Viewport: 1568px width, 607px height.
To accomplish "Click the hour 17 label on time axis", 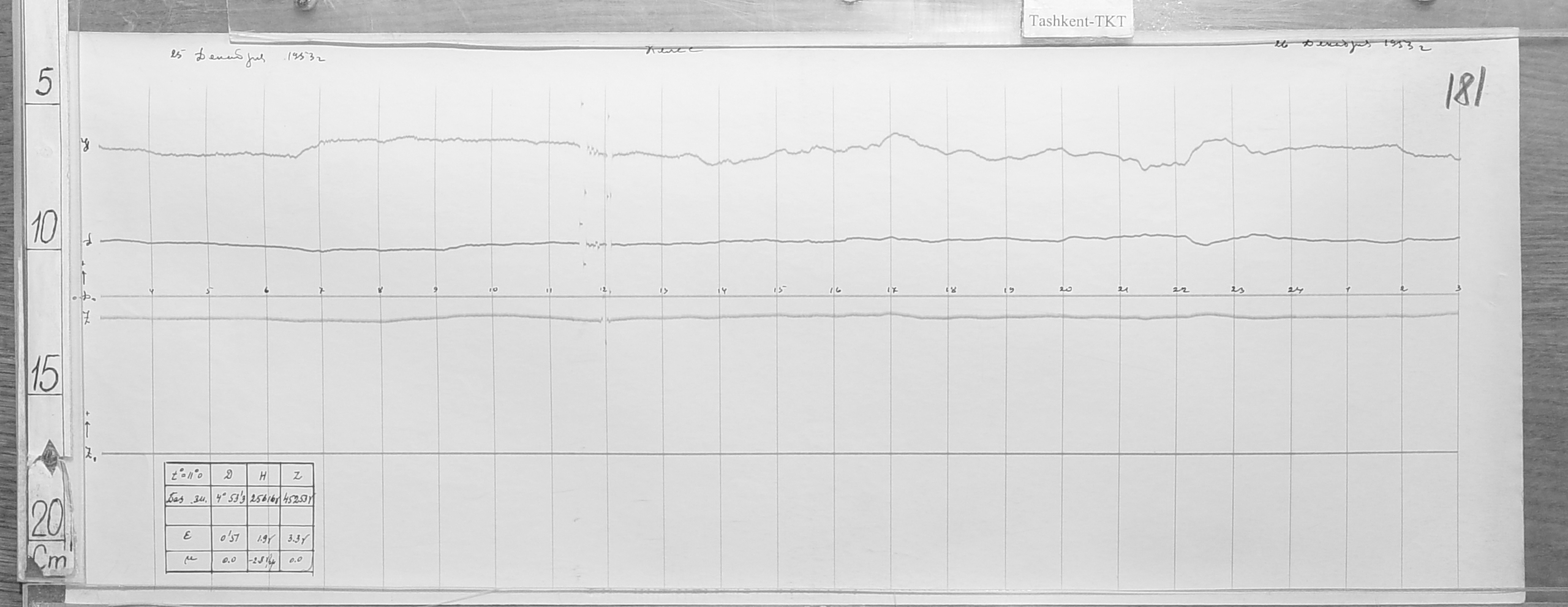I will tap(892, 290).
